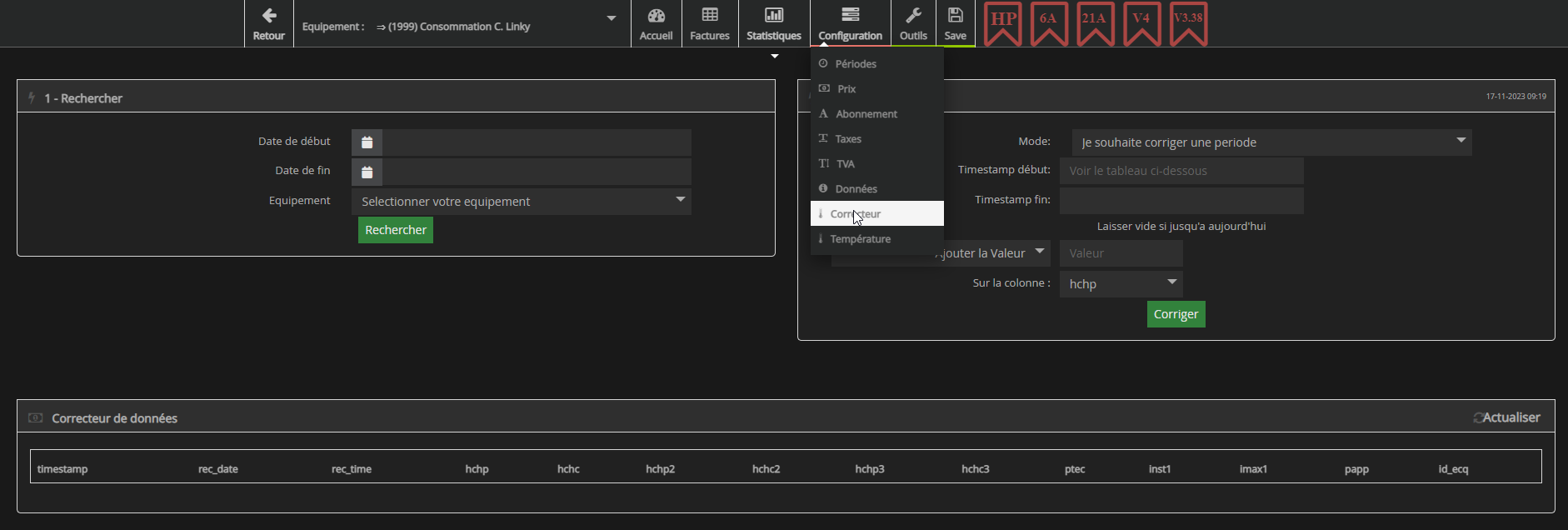Open Température from the Configuration menu
This screenshot has height=530, width=1568.
pyautogui.click(x=877, y=238)
